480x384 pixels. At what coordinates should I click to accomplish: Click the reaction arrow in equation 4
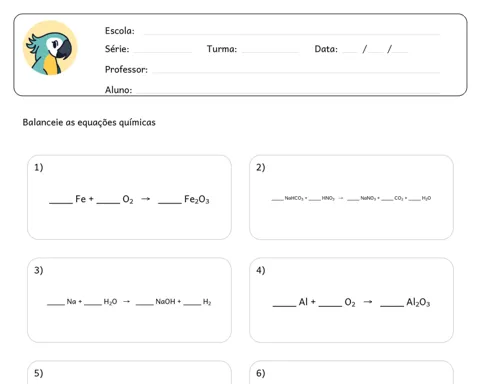[x=368, y=302]
